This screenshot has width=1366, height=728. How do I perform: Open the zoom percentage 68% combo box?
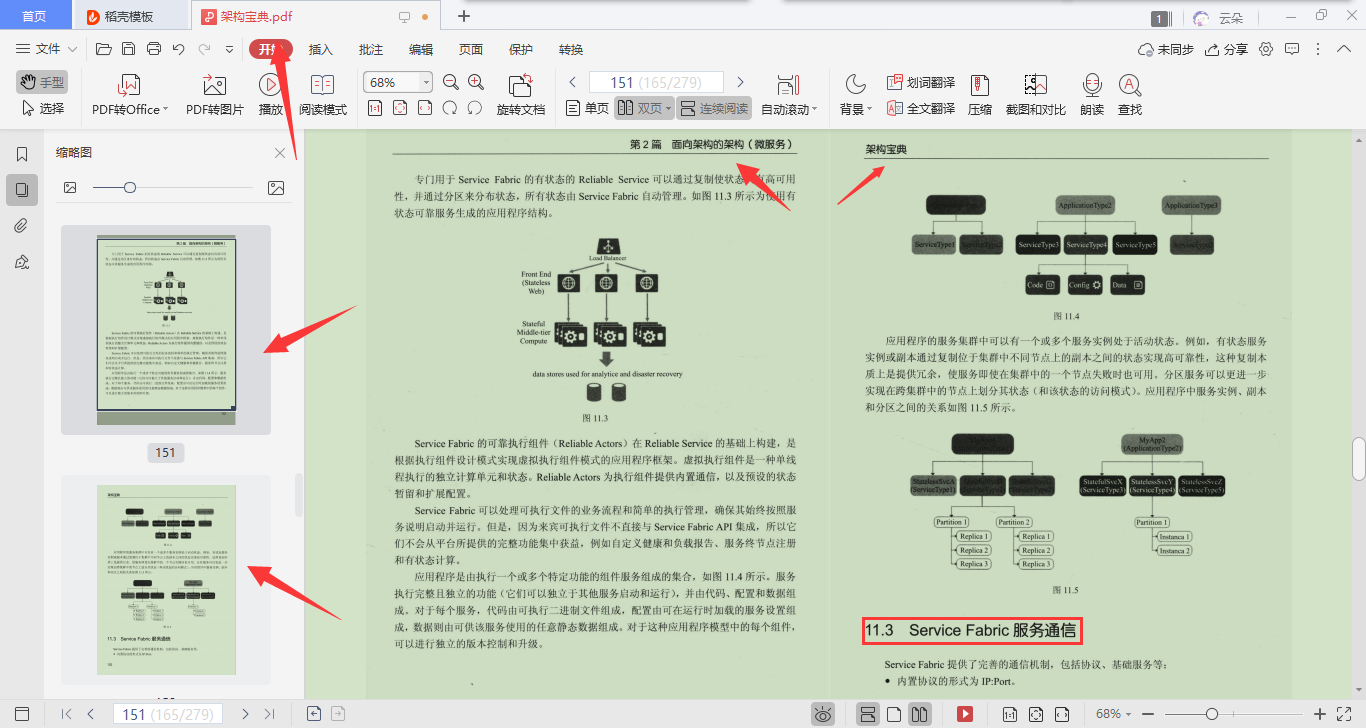[398, 82]
